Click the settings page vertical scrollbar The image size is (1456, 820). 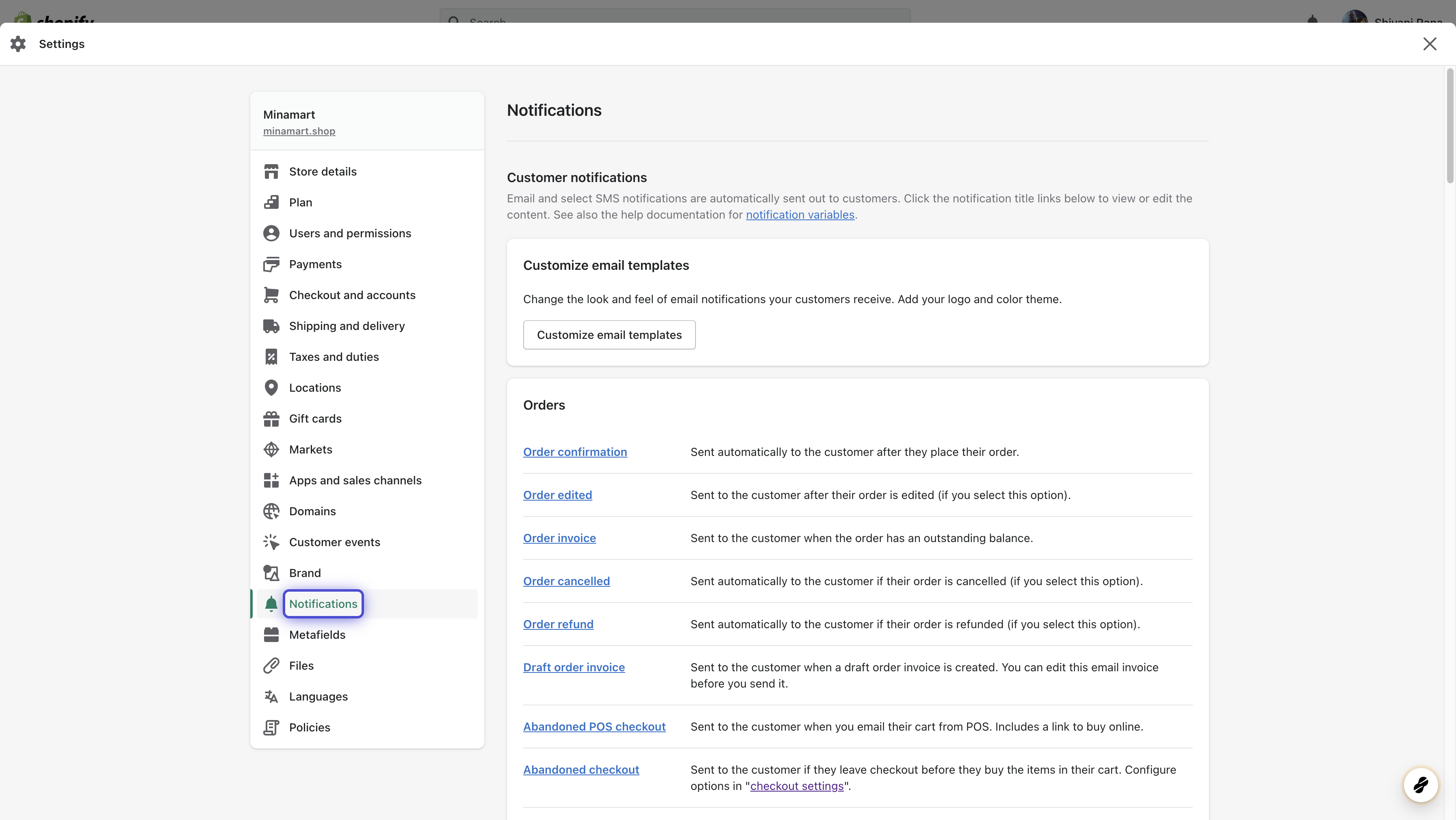[1450, 126]
